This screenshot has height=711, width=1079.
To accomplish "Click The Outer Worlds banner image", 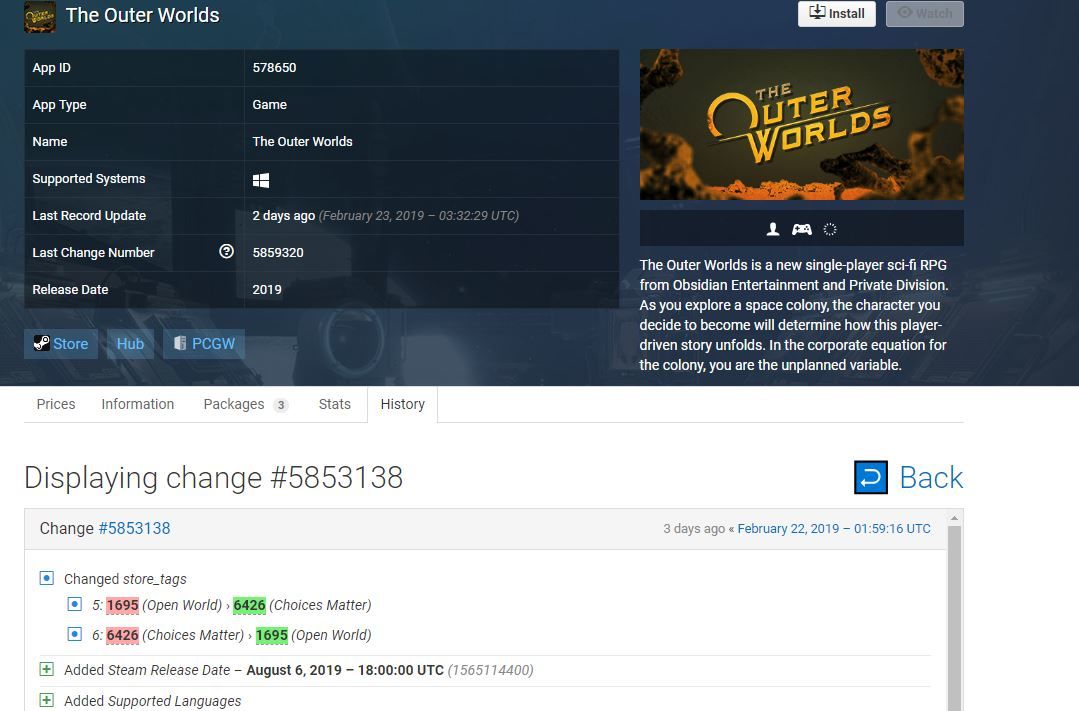I will click(801, 125).
